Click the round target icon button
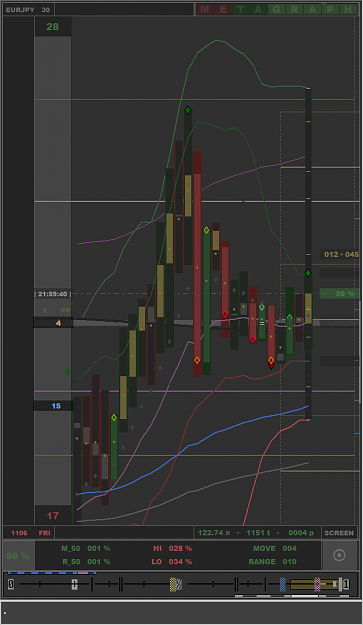Screen dimensions: 363x625 tap(339, 555)
